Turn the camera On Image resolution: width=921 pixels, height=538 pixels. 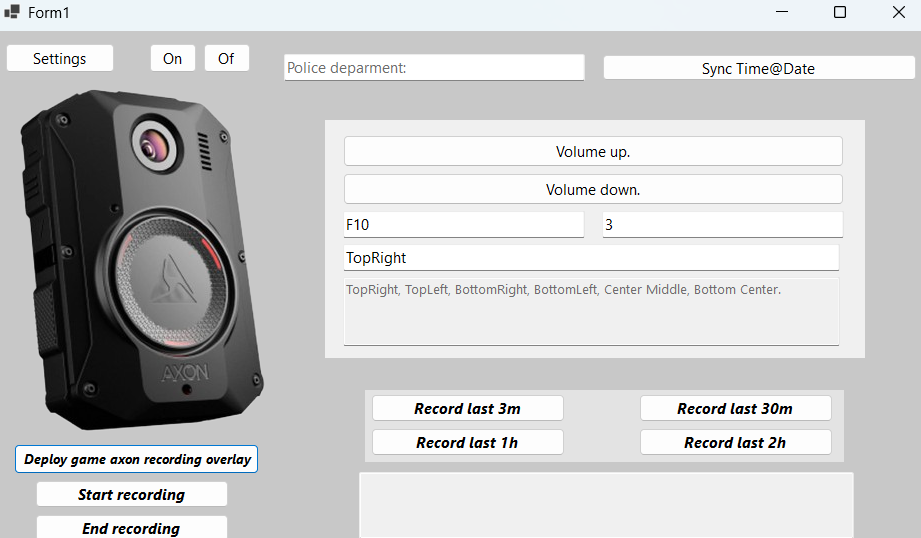coord(173,59)
